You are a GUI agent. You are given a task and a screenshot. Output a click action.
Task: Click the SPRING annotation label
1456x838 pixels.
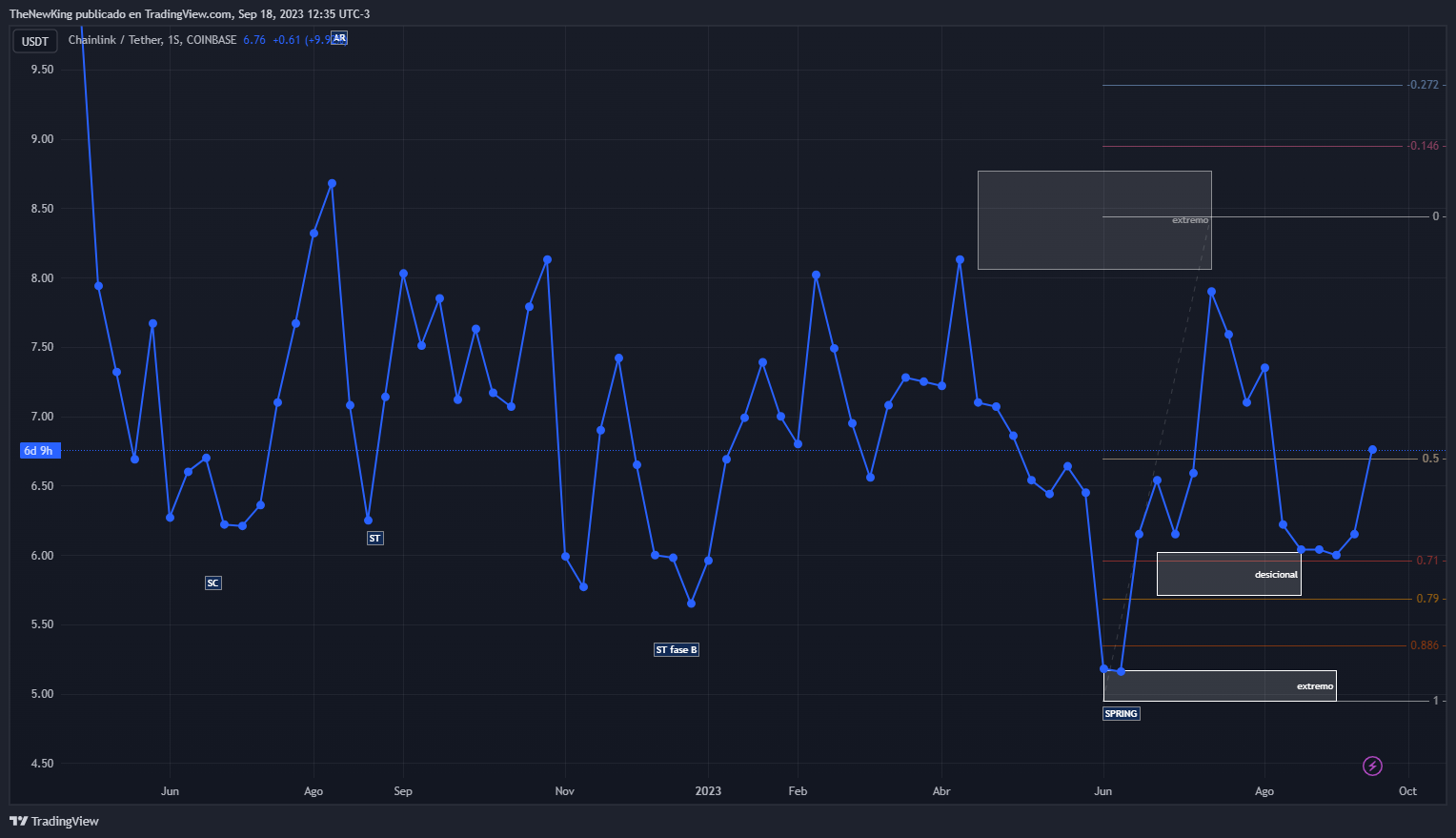pos(1122,713)
